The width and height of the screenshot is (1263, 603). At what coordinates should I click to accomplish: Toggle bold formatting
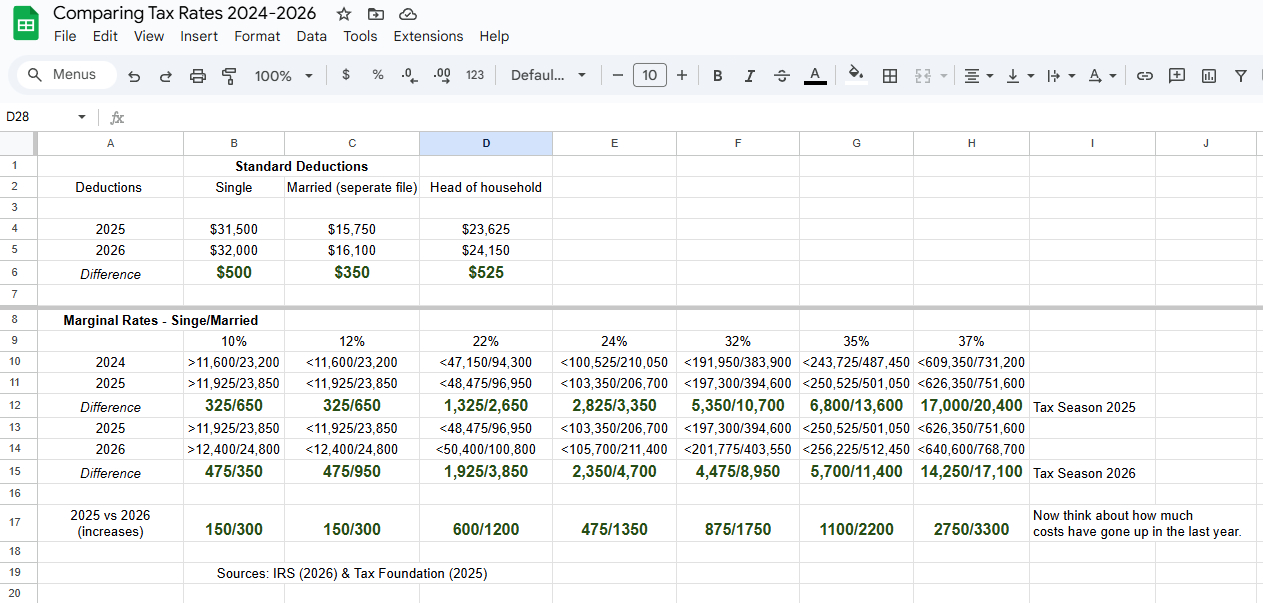tap(717, 76)
